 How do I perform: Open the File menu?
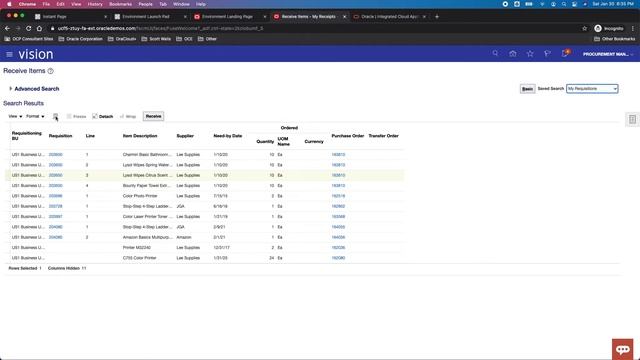coord(46,4)
